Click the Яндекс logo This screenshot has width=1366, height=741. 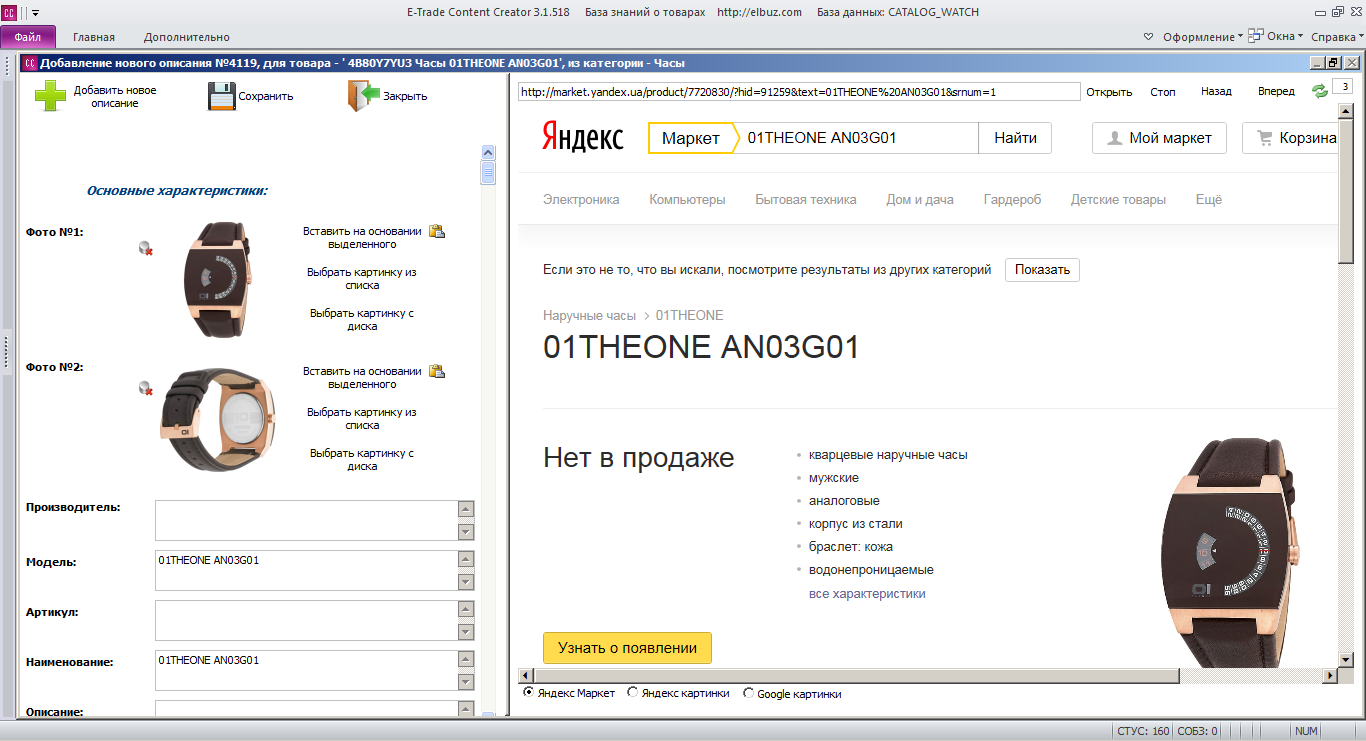pyautogui.click(x=583, y=137)
